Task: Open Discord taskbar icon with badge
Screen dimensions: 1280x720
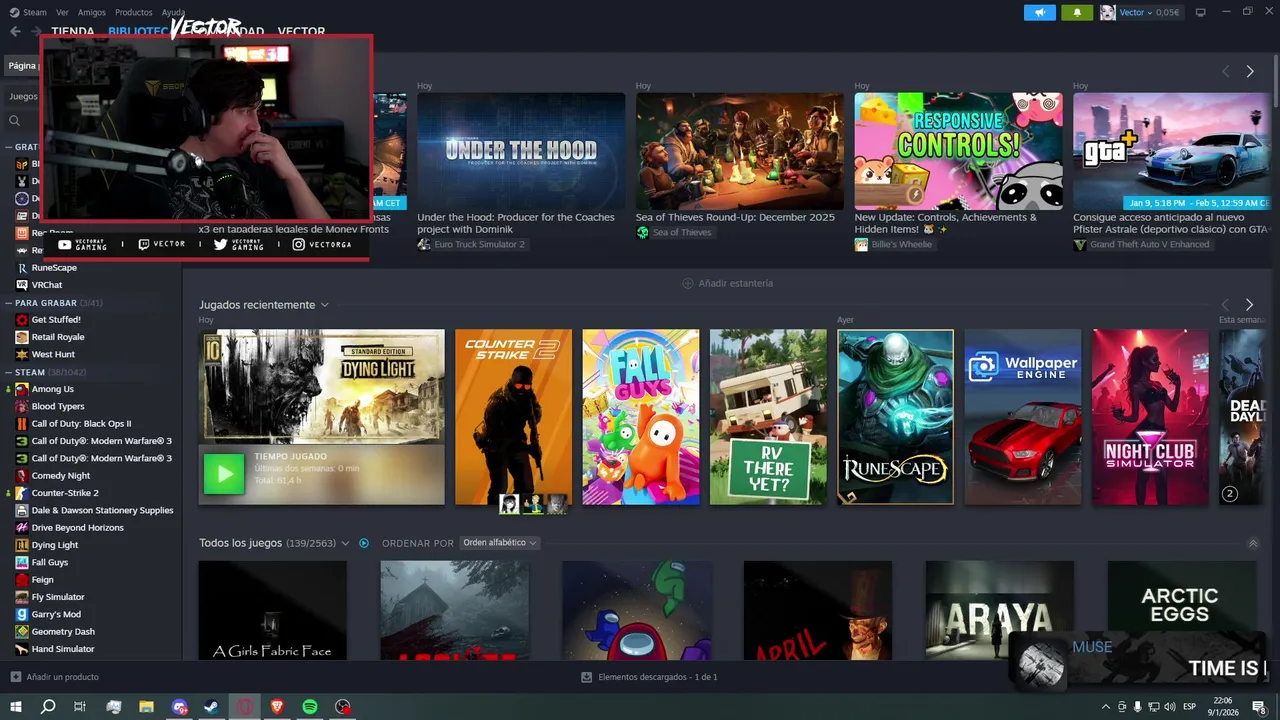Action: pos(180,707)
